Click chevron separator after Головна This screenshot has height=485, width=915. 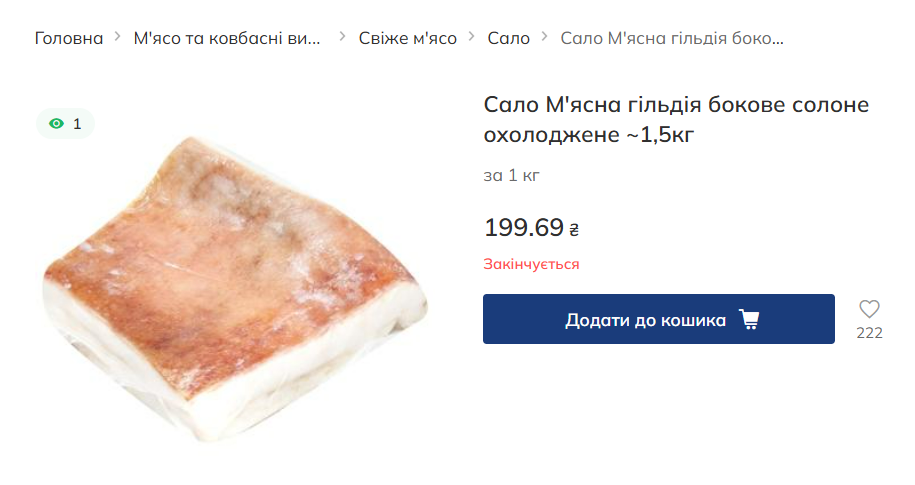tap(118, 38)
